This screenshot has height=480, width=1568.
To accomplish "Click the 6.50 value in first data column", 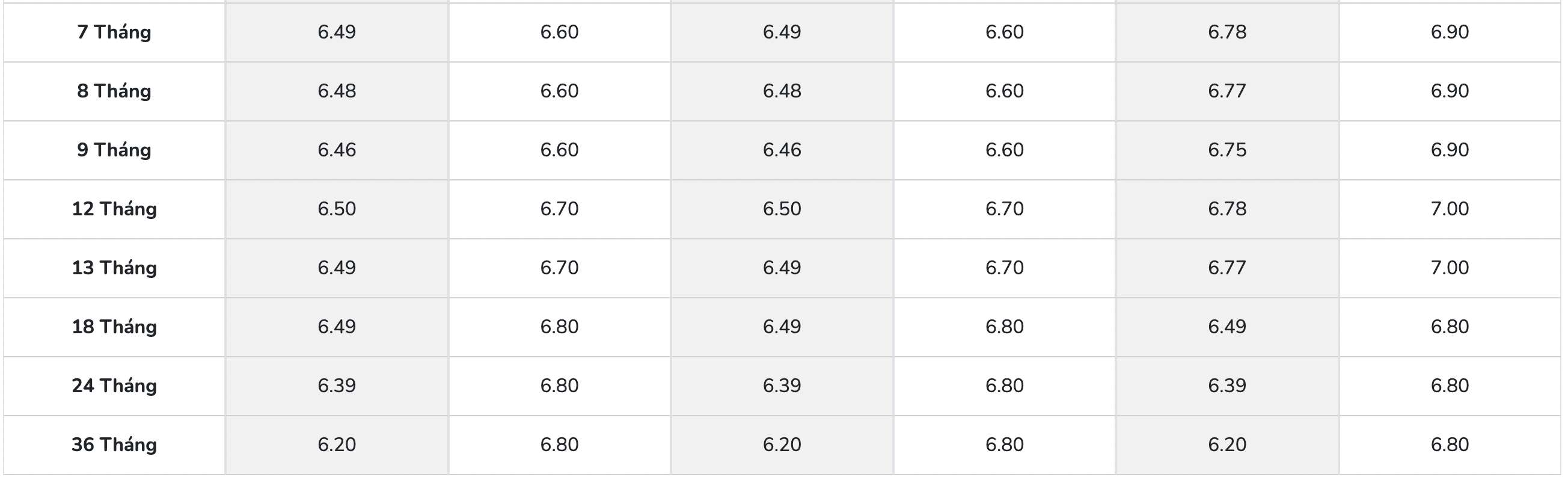I will pyautogui.click(x=337, y=209).
